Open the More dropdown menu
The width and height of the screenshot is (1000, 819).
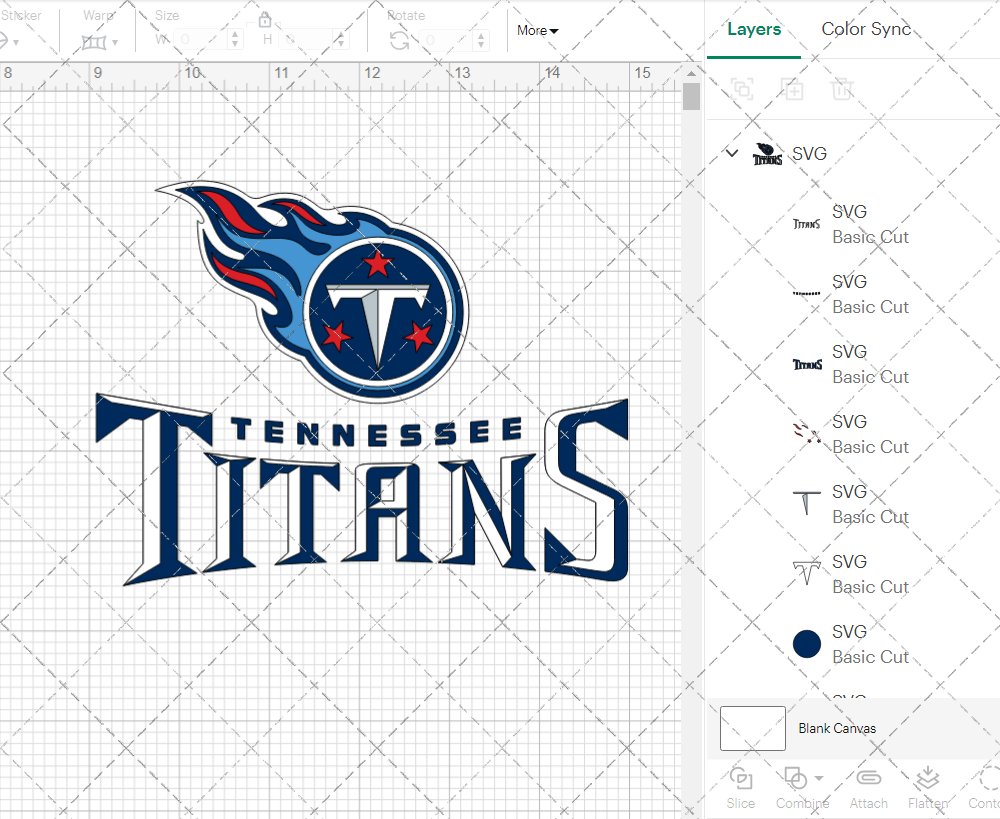pyautogui.click(x=538, y=31)
